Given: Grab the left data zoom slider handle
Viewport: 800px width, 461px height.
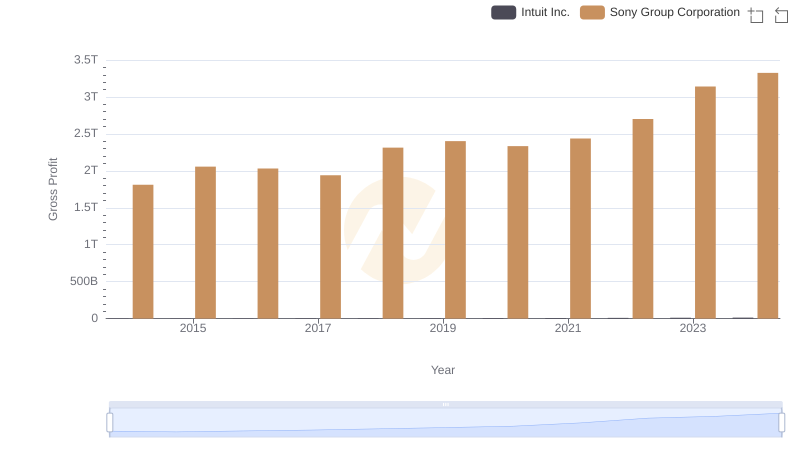Looking at the screenshot, I should coord(110,423).
